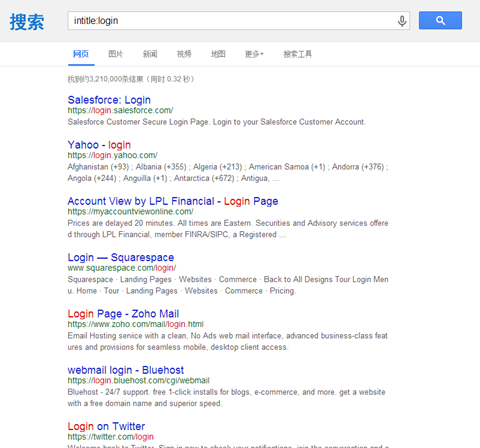Click the Email Hosting service snippet
The width and height of the screenshot is (480, 448).
tap(228, 342)
